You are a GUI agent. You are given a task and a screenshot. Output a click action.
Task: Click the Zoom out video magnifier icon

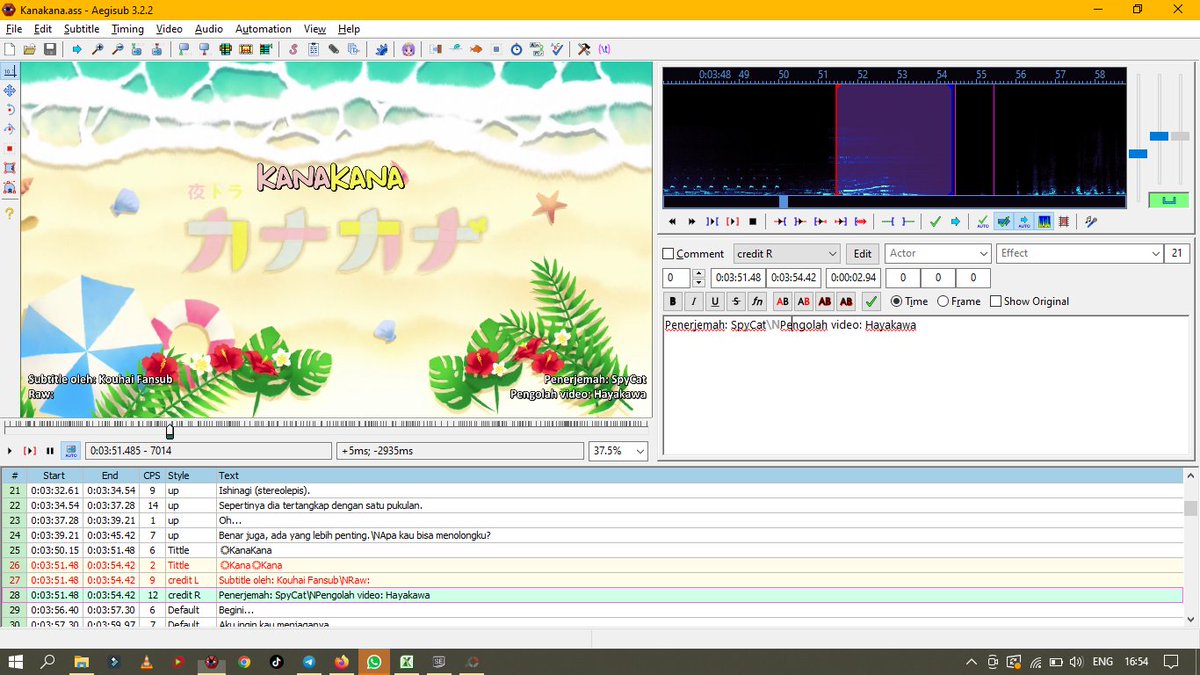(x=117, y=49)
